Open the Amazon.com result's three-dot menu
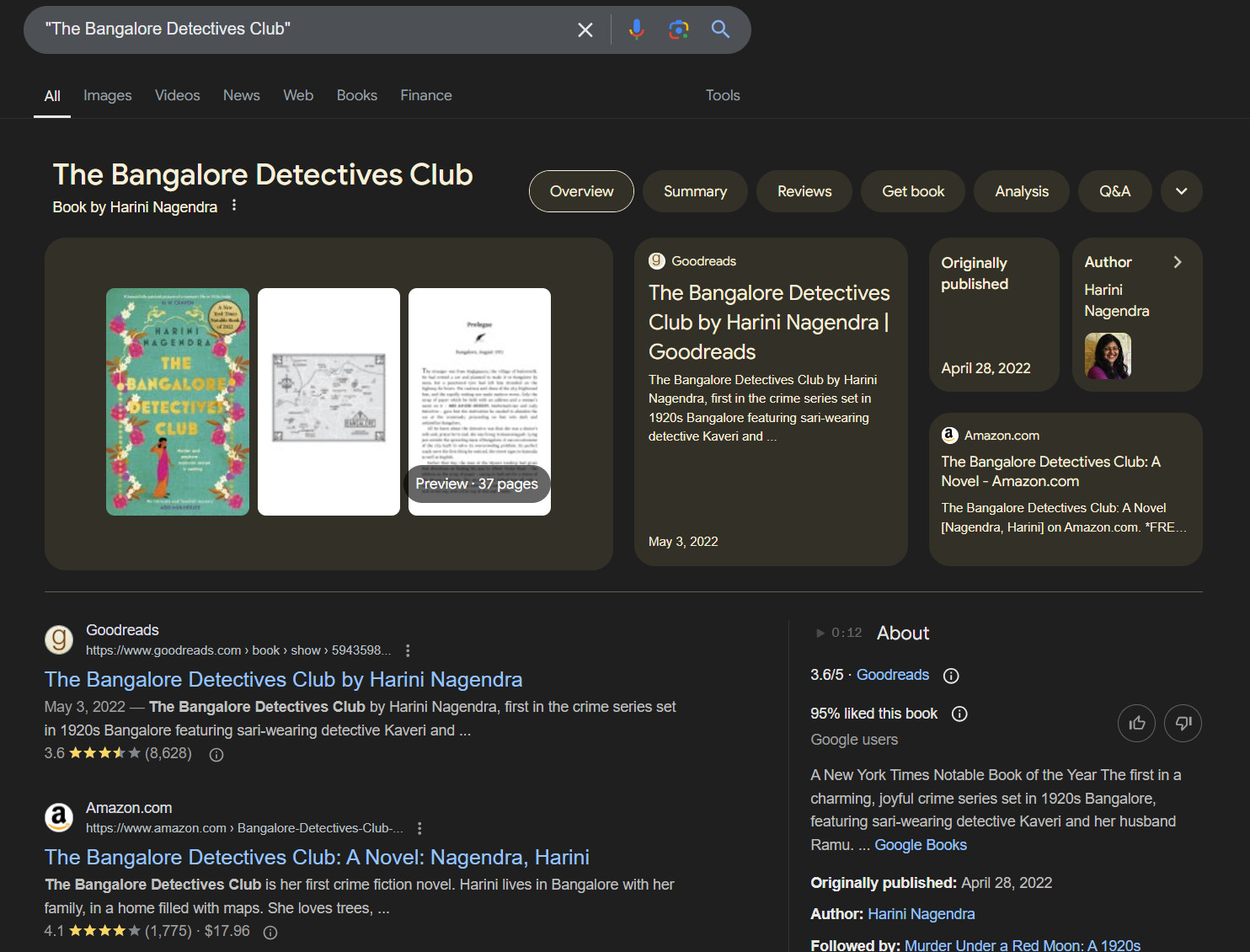This screenshot has width=1250, height=952. [419, 828]
